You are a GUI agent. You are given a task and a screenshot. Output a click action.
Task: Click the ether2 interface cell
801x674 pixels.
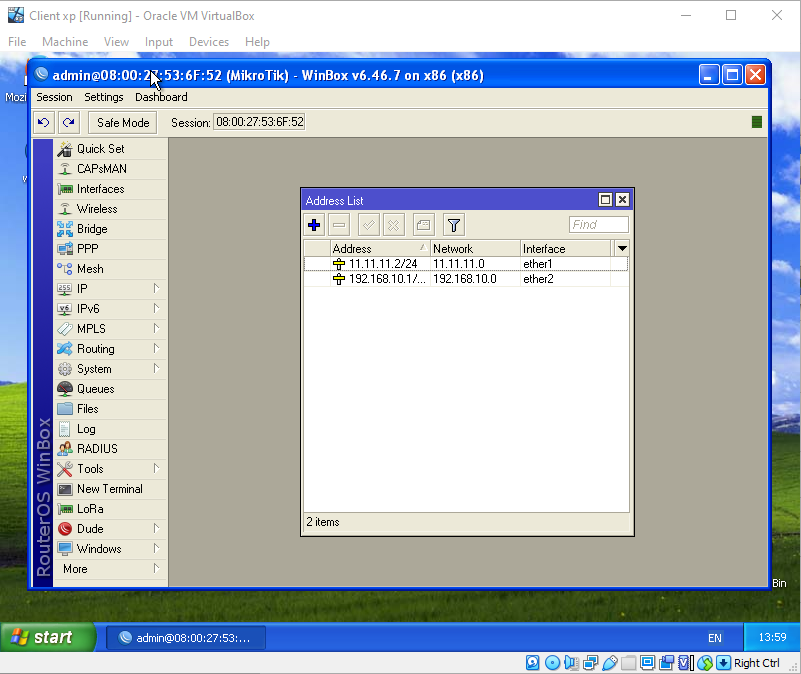566,279
